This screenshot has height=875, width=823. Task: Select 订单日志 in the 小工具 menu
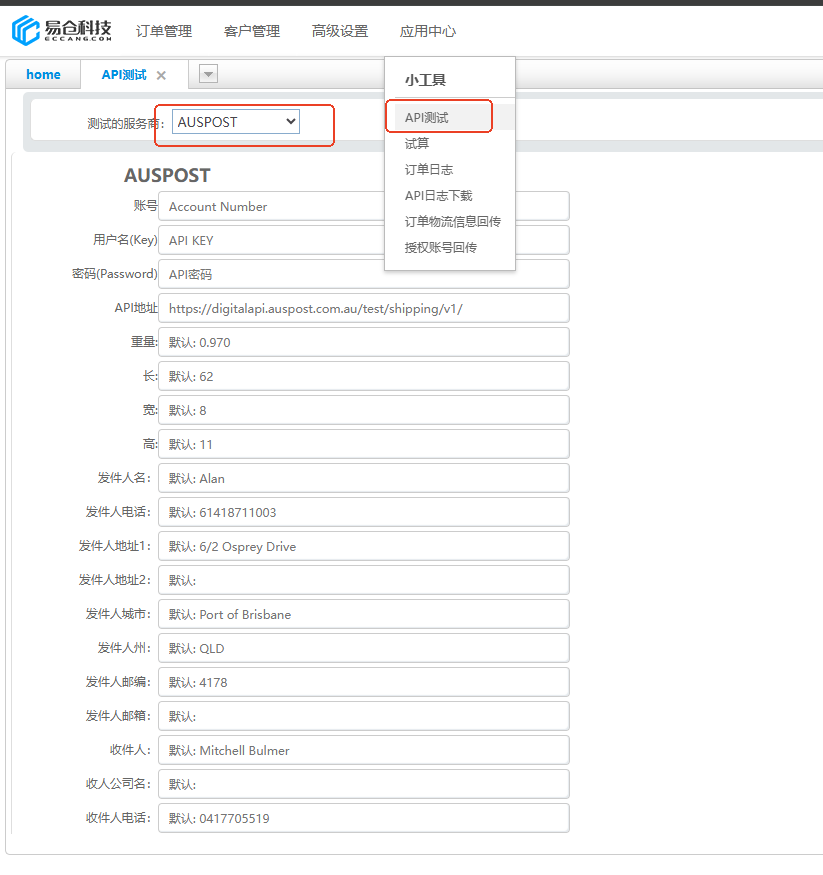pyautogui.click(x=429, y=170)
